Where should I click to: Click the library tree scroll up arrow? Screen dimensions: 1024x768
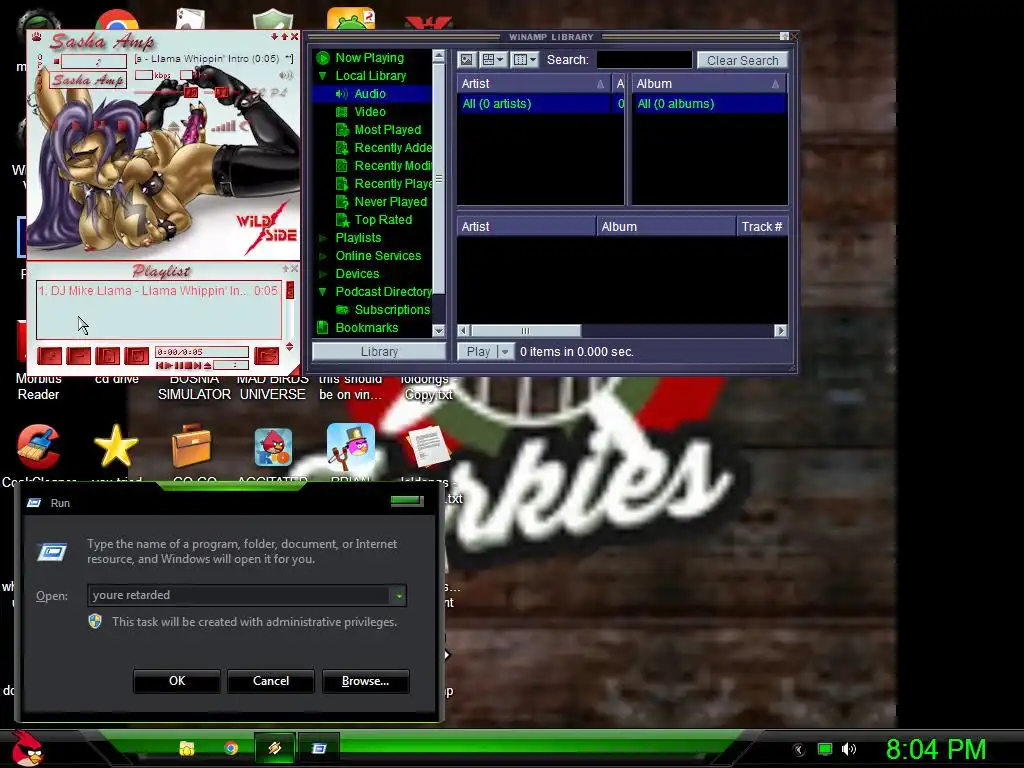439,56
